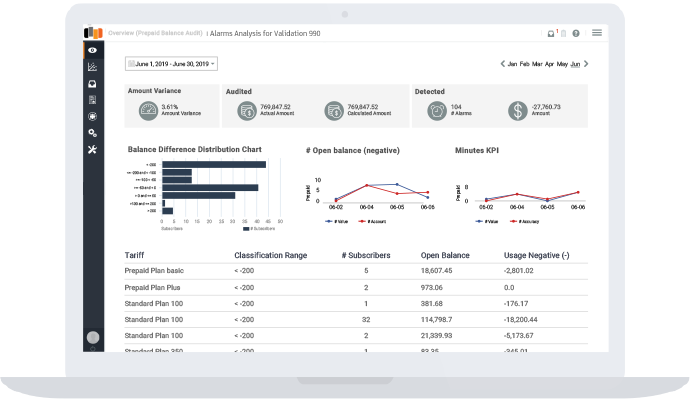Open the notifications inbox icon in header
The width and height of the screenshot is (690, 400).
[551, 33]
